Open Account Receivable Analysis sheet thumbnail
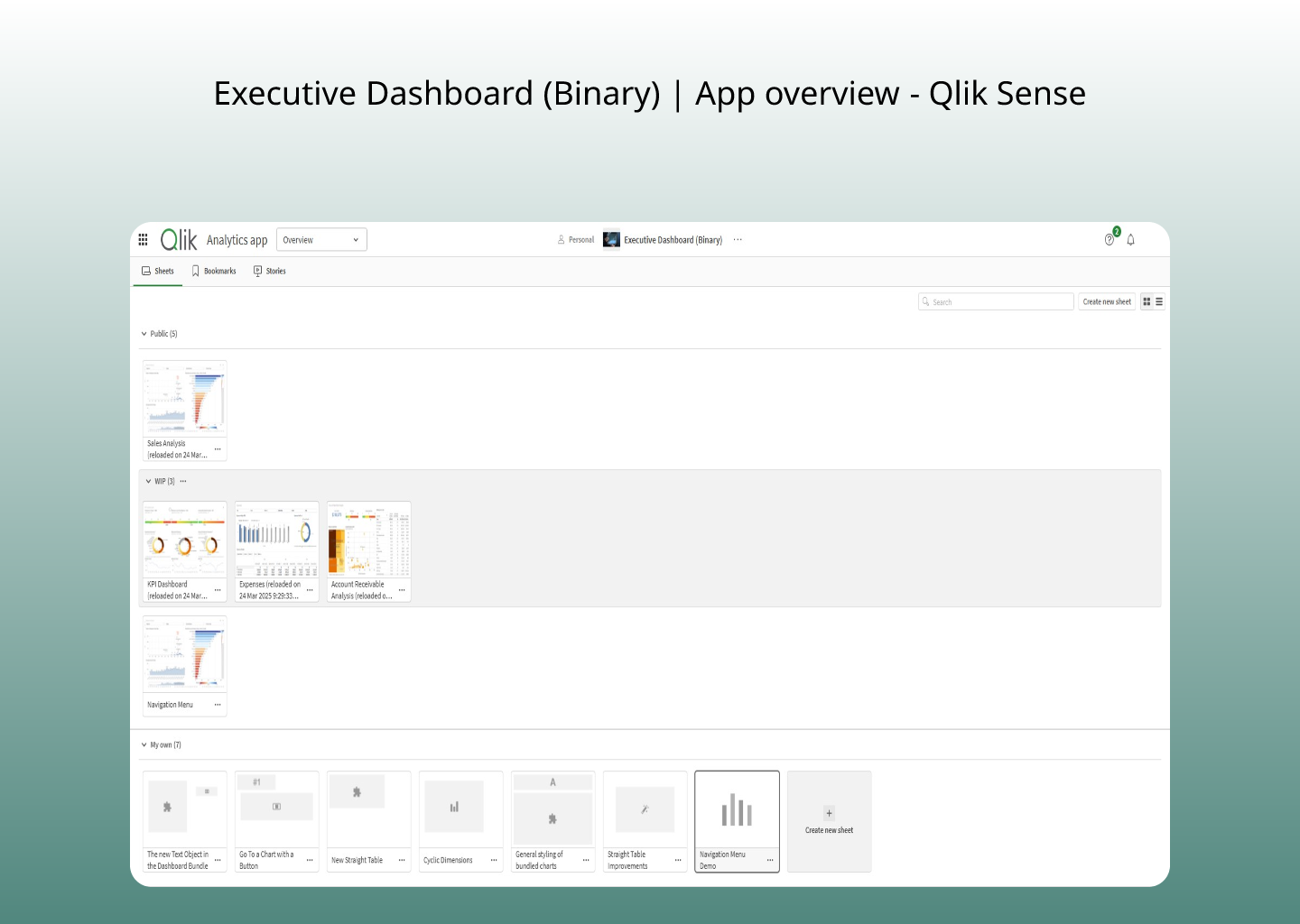 [x=369, y=540]
